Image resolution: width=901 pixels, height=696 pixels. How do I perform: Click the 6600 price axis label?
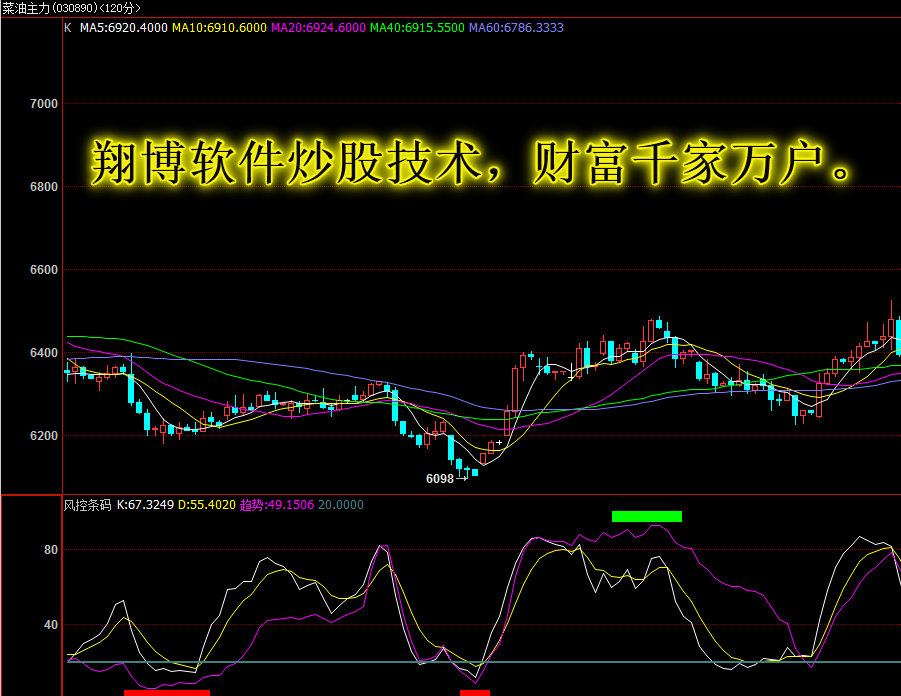pyautogui.click(x=44, y=270)
